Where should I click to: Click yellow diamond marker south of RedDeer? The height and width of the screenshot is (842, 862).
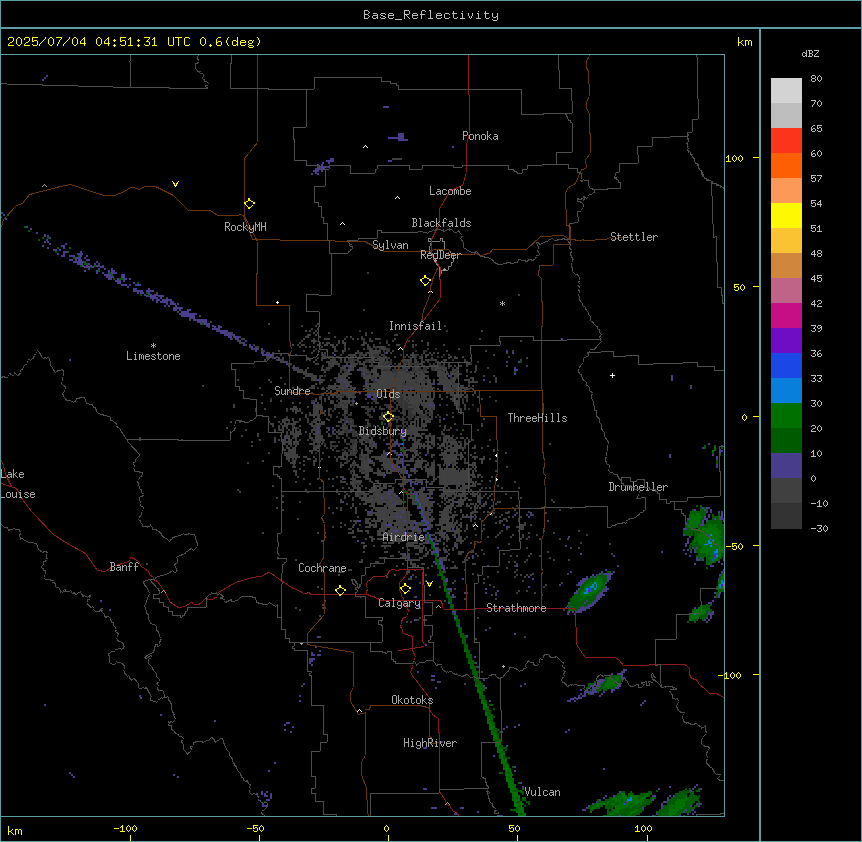(x=425, y=281)
